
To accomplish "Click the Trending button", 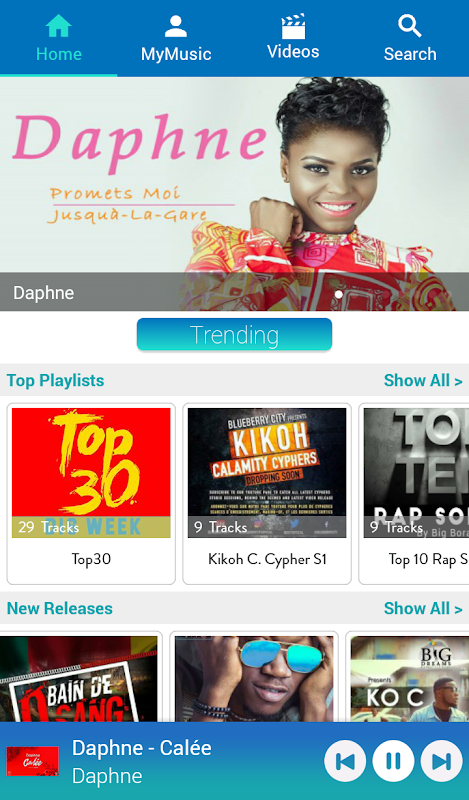I will [234, 335].
